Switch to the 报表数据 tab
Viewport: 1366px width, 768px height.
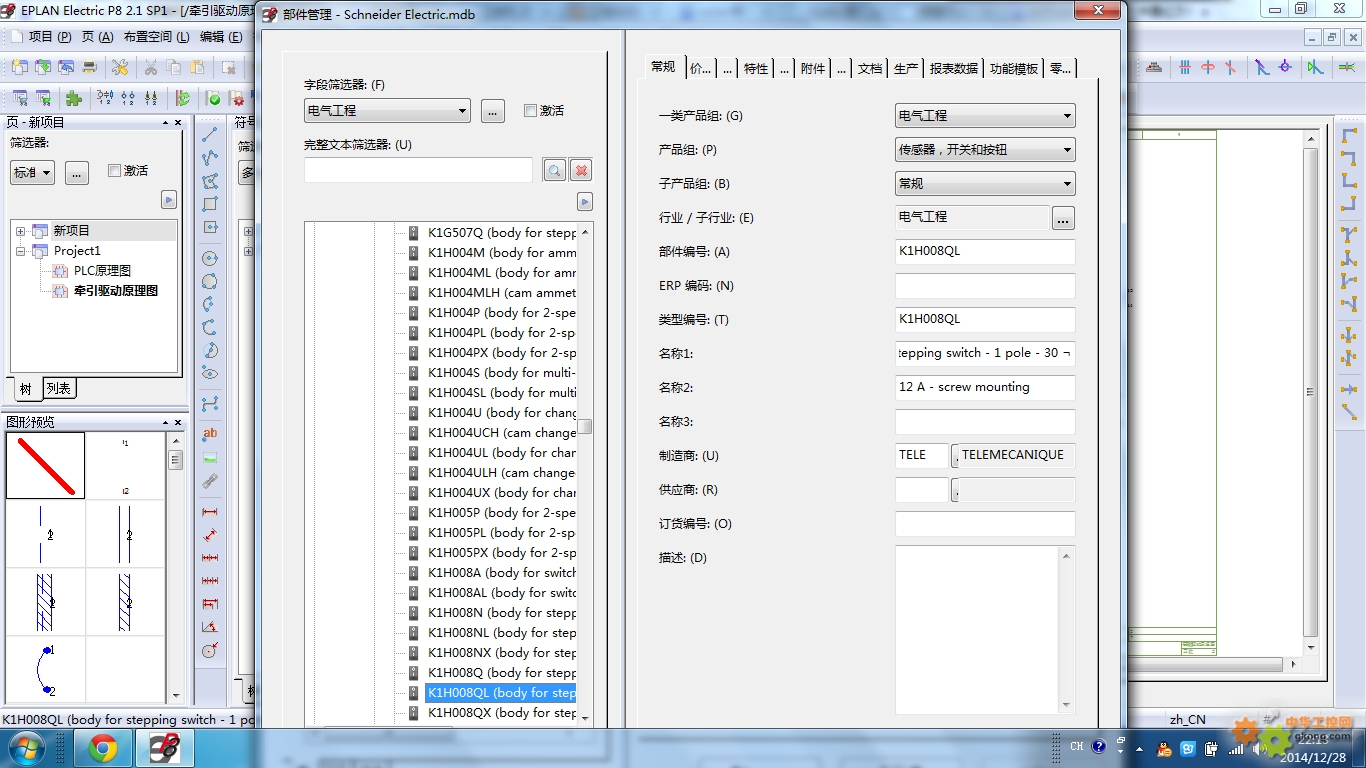pos(953,68)
